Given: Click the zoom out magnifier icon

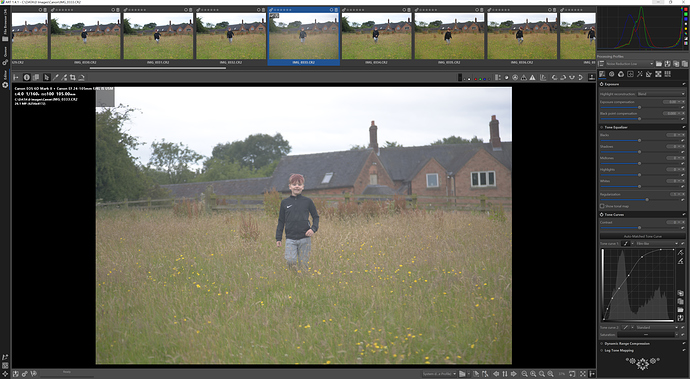Looking at the screenshot, I should (x=525, y=374).
